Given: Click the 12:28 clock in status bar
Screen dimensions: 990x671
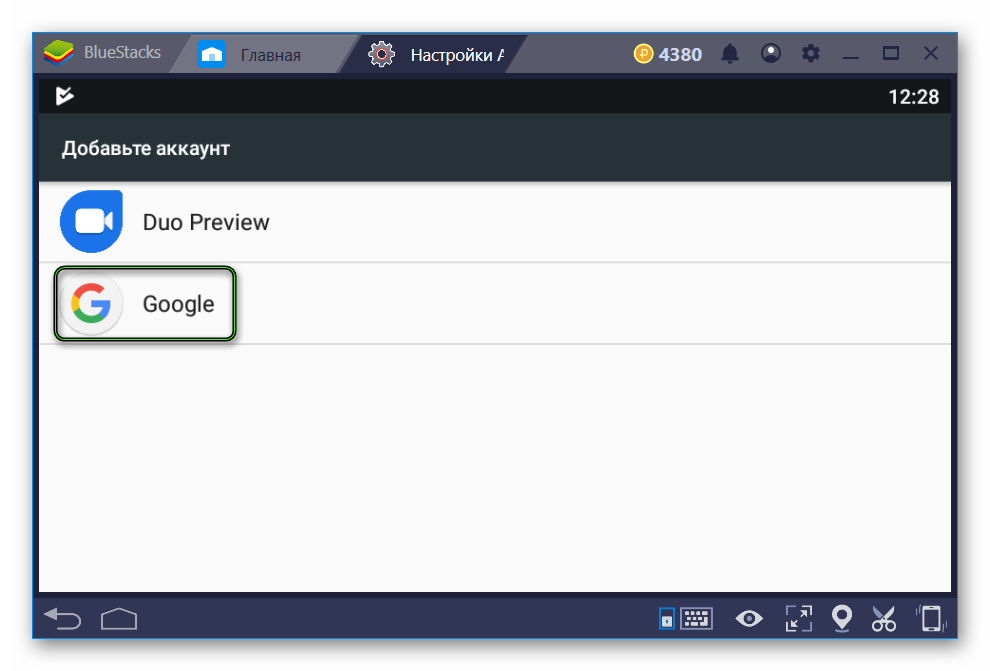Looking at the screenshot, I should tap(913, 97).
